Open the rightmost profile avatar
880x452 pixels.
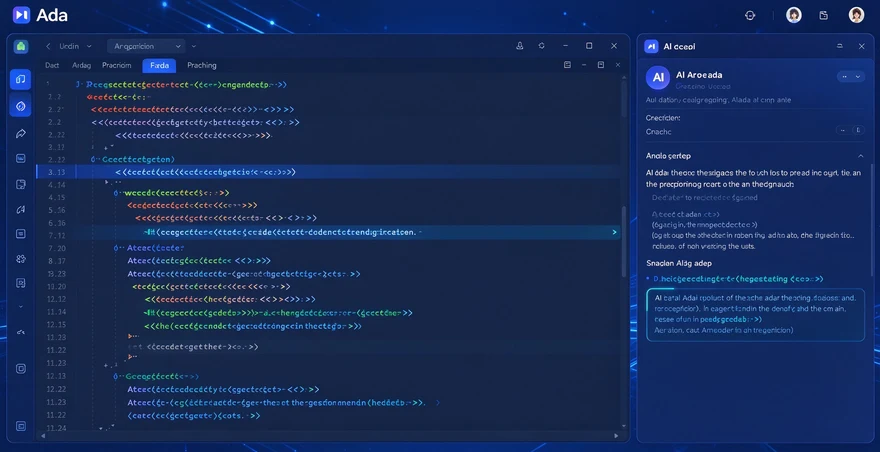pyautogui.click(x=856, y=15)
